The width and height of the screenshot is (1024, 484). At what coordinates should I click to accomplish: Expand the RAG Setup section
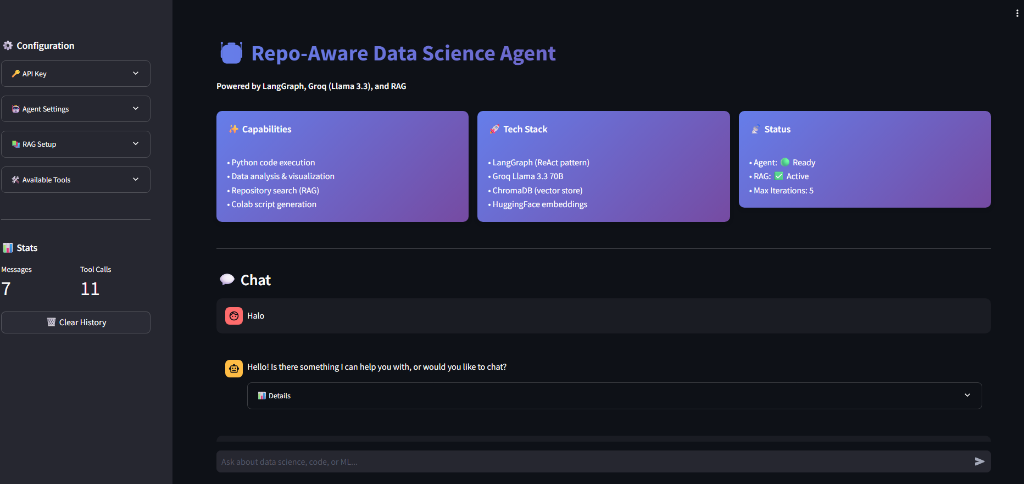coord(76,144)
